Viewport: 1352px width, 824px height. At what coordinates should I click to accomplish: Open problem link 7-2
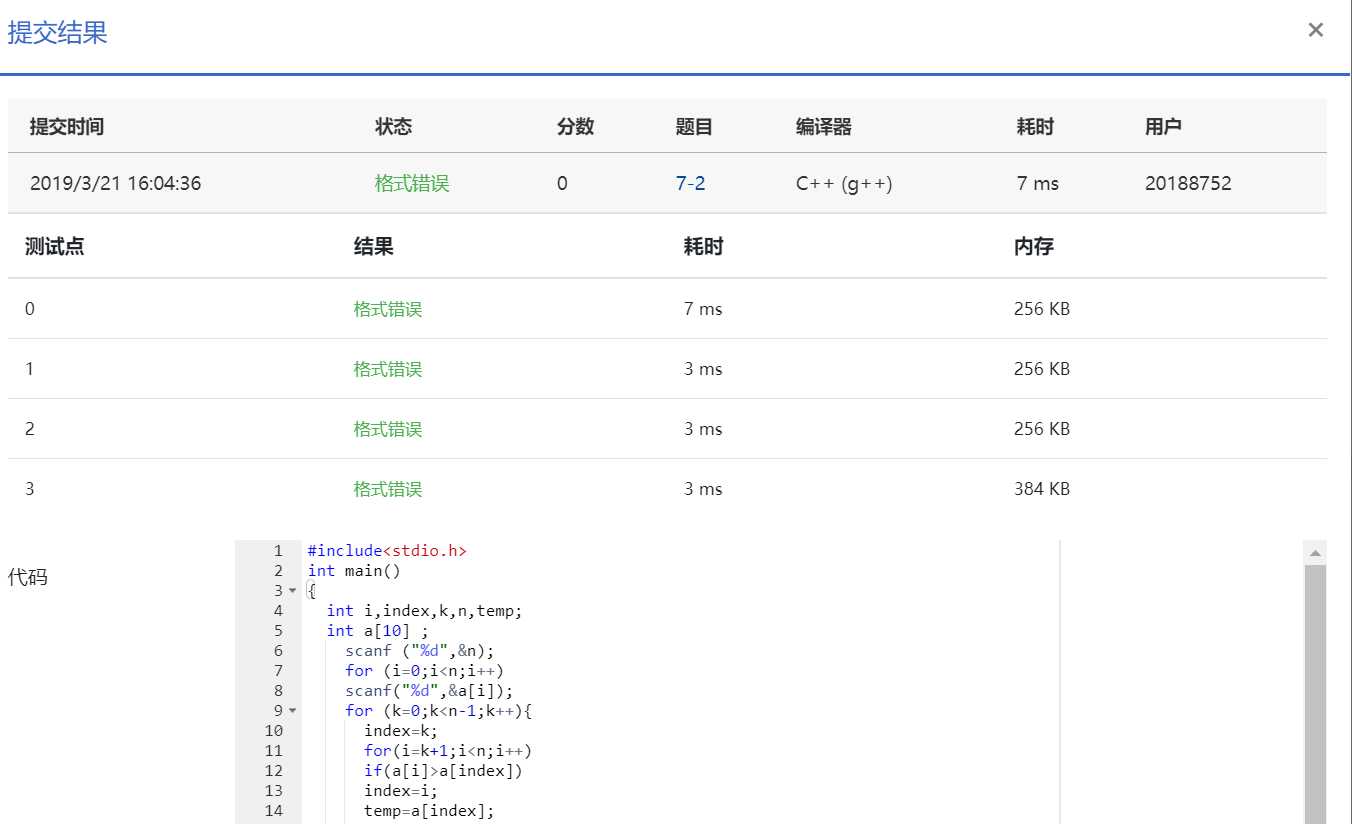[690, 183]
